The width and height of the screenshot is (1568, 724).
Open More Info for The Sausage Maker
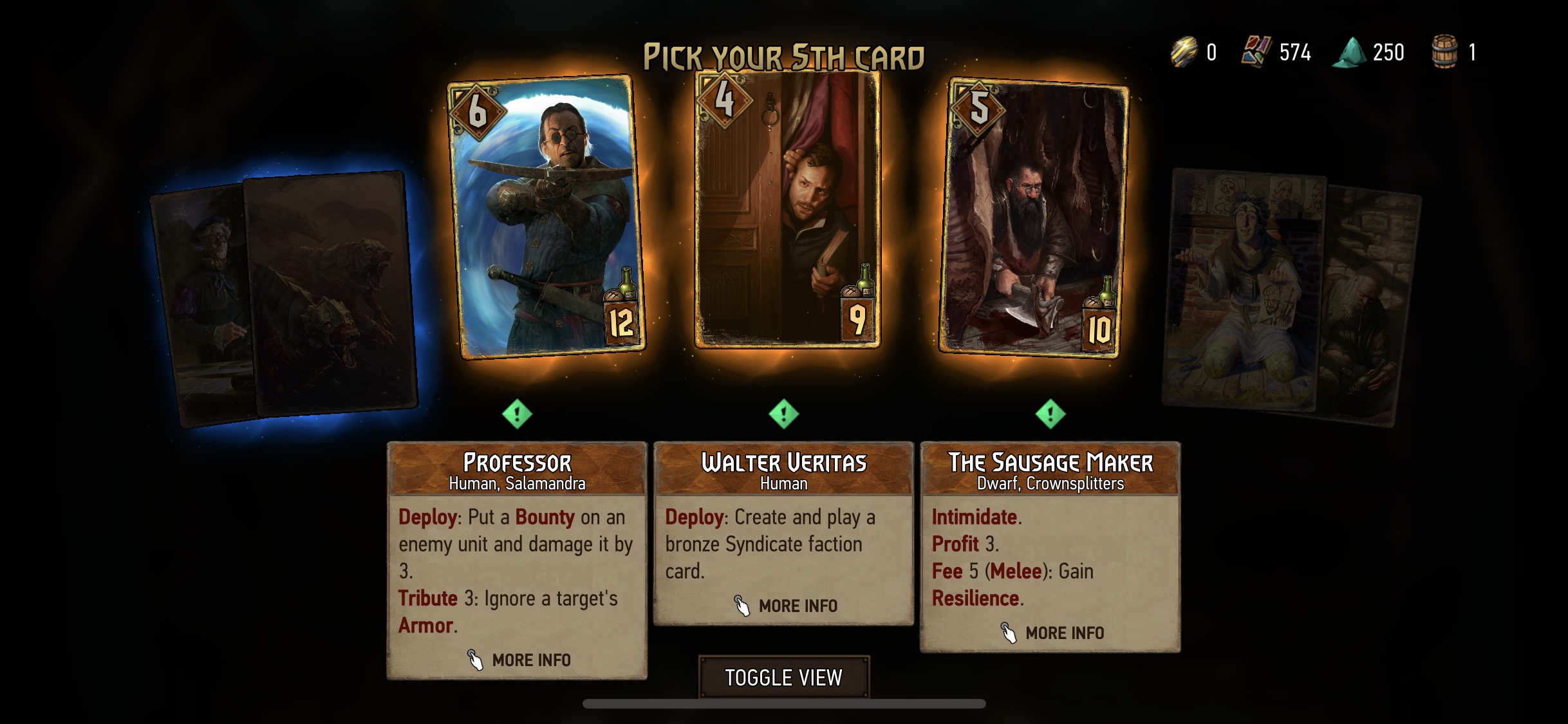tap(1052, 633)
